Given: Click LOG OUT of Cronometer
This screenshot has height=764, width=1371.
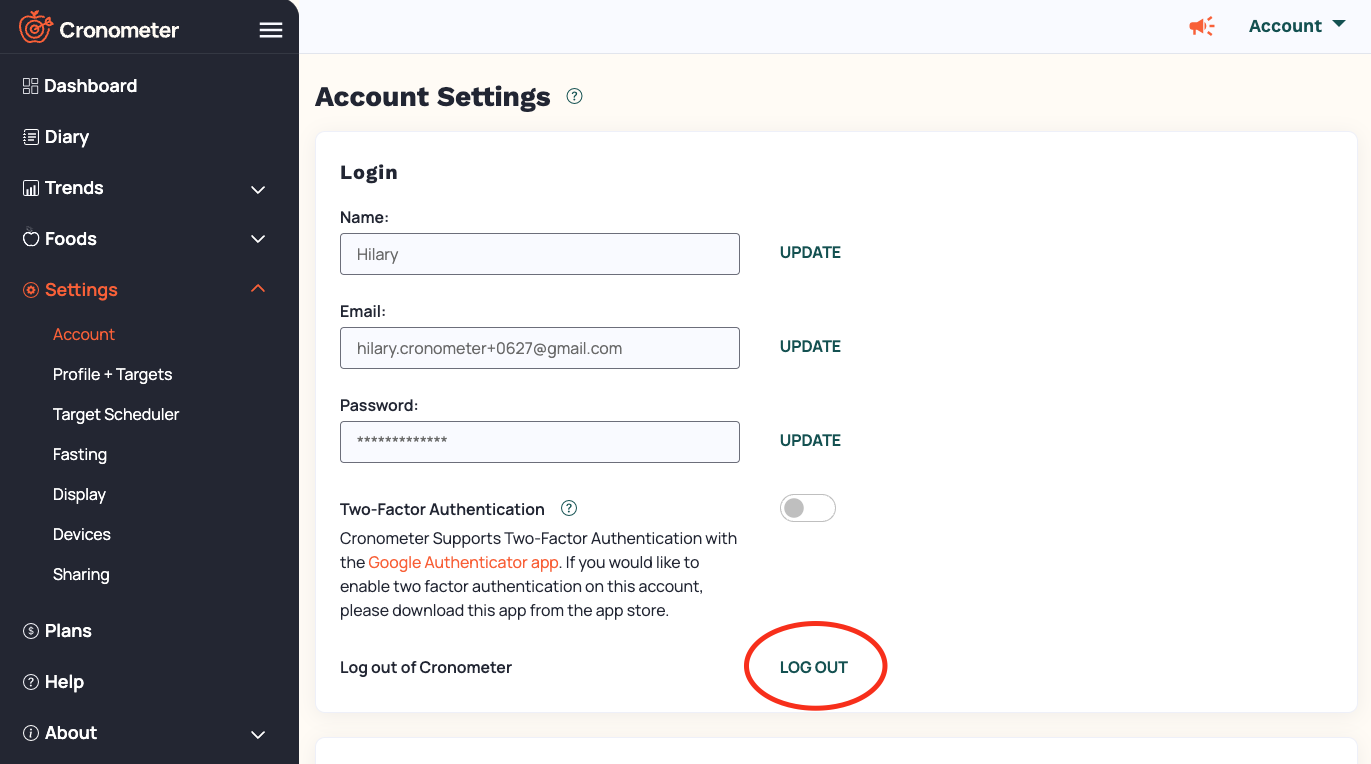Looking at the screenshot, I should [x=814, y=667].
